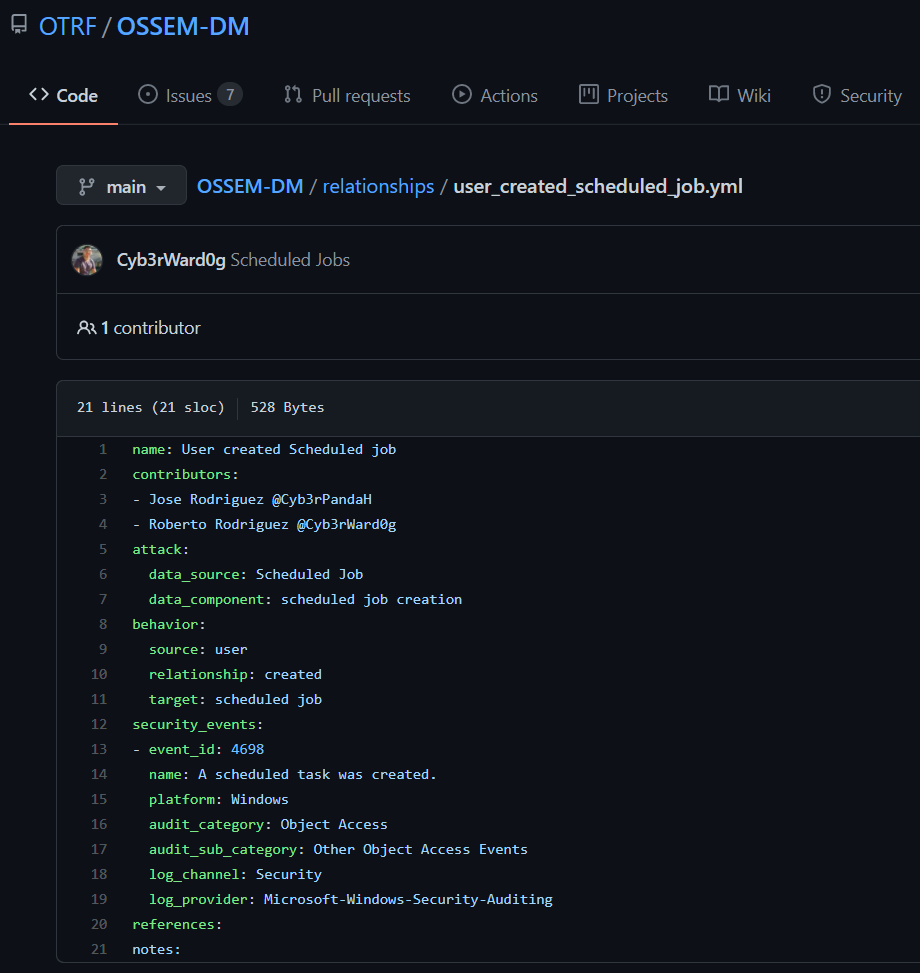Viewport: 920px width, 973px height.
Task: Click the log_channel: Security line
Action: (x=235, y=874)
